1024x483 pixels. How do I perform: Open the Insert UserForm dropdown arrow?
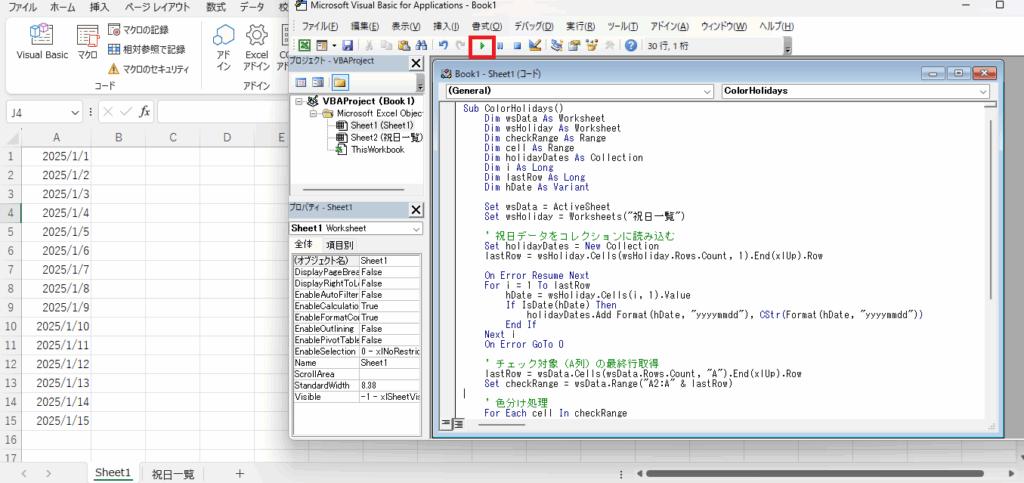(334, 46)
